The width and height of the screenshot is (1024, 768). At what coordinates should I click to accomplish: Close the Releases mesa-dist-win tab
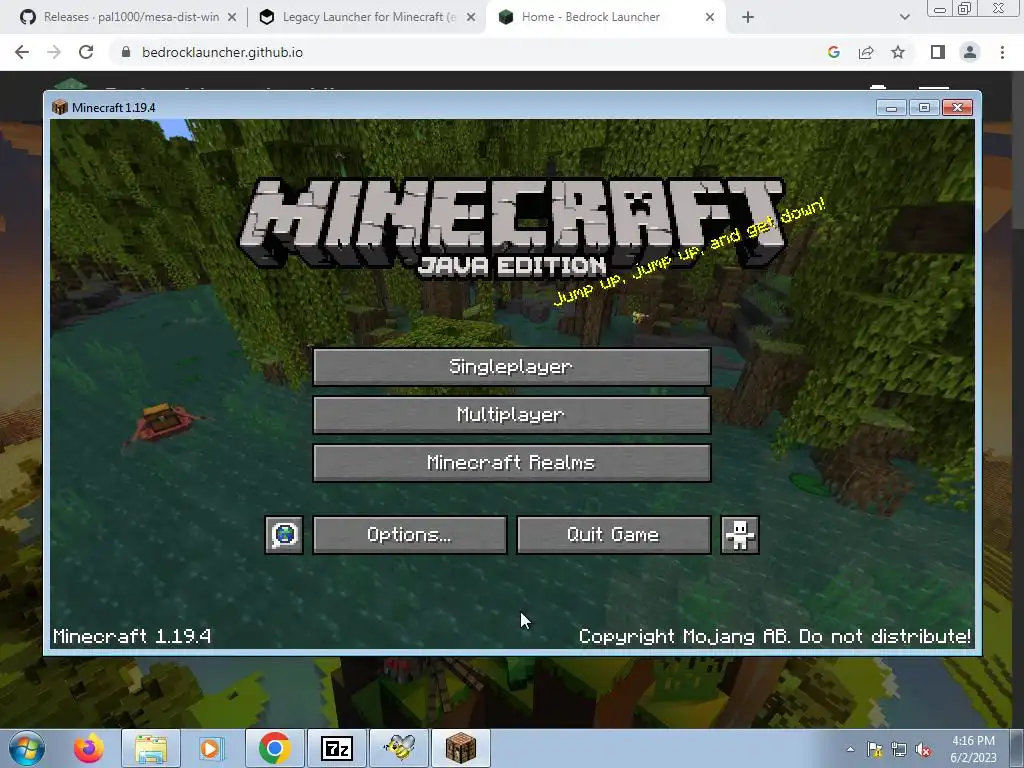point(232,18)
